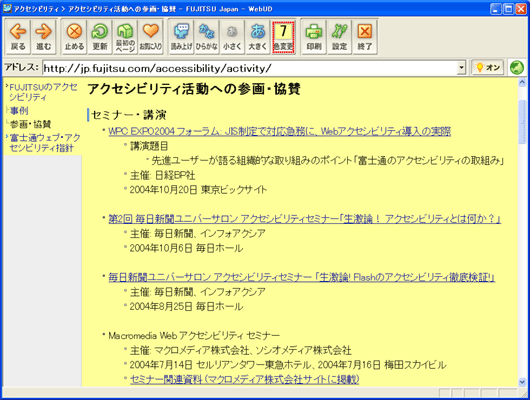530x400 pixels.
Task: Click the 先進ユーザーが語る組織的な取り組み text line
Action: 328,160
